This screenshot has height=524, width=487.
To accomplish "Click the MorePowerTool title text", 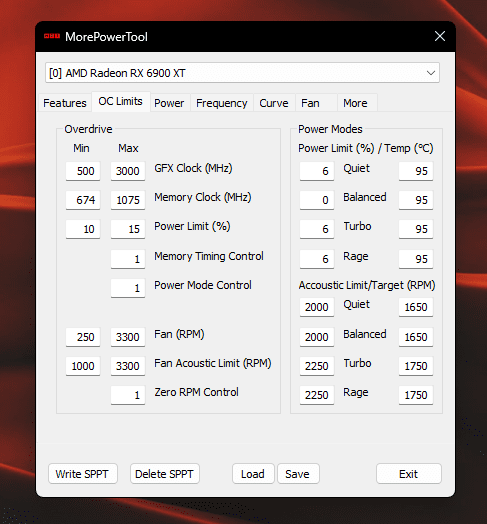I will (x=106, y=37).
